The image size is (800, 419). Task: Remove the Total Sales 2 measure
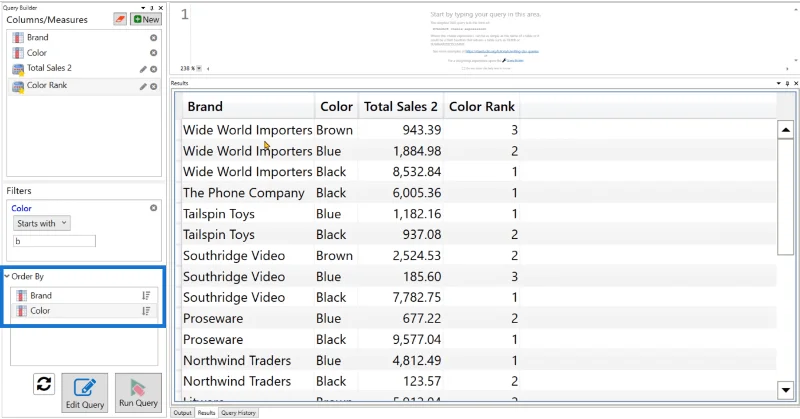[153, 69]
